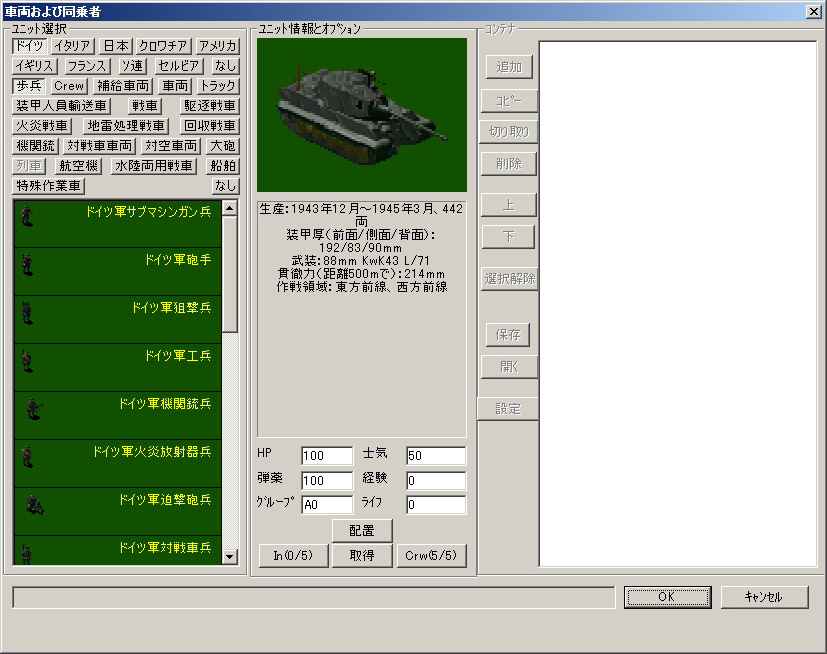Image resolution: width=827 pixels, height=654 pixels.
Task: Select ドイツ軍迫撃砲兵 soldier icon
Action: [34, 505]
